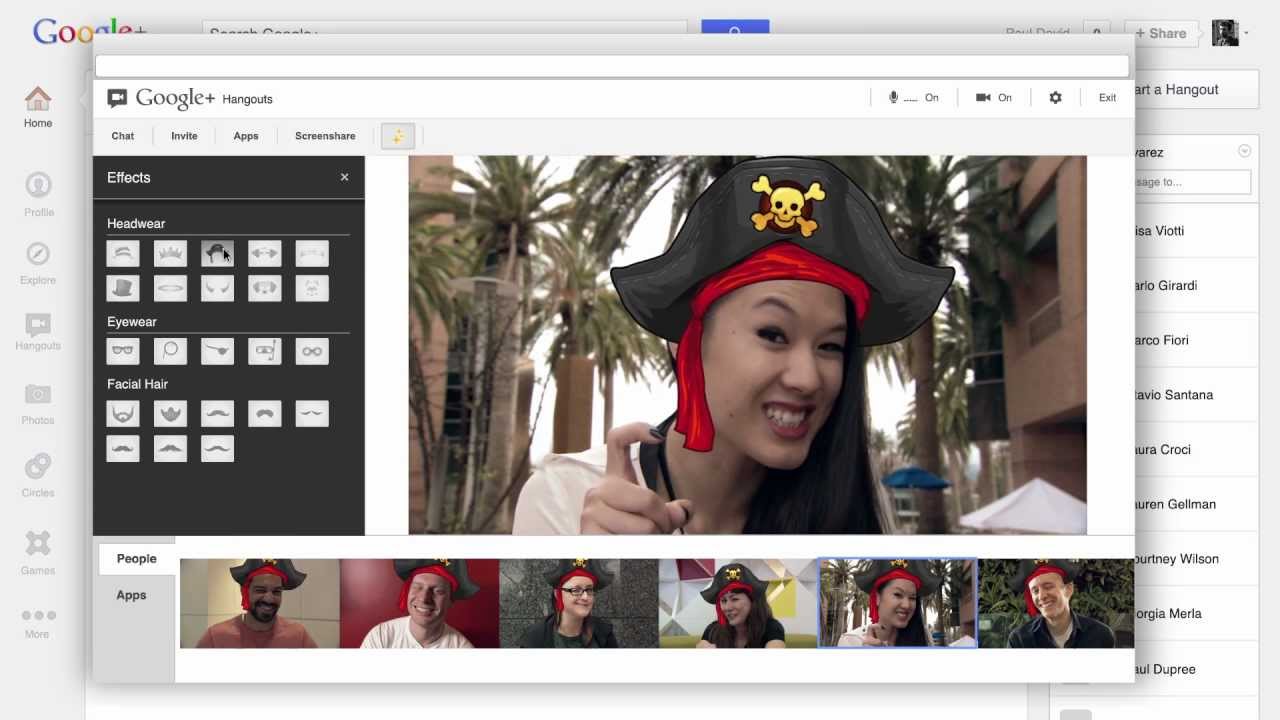Exit the Hangout
Screen dimensions: 1280x720
tap(1107, 98)
